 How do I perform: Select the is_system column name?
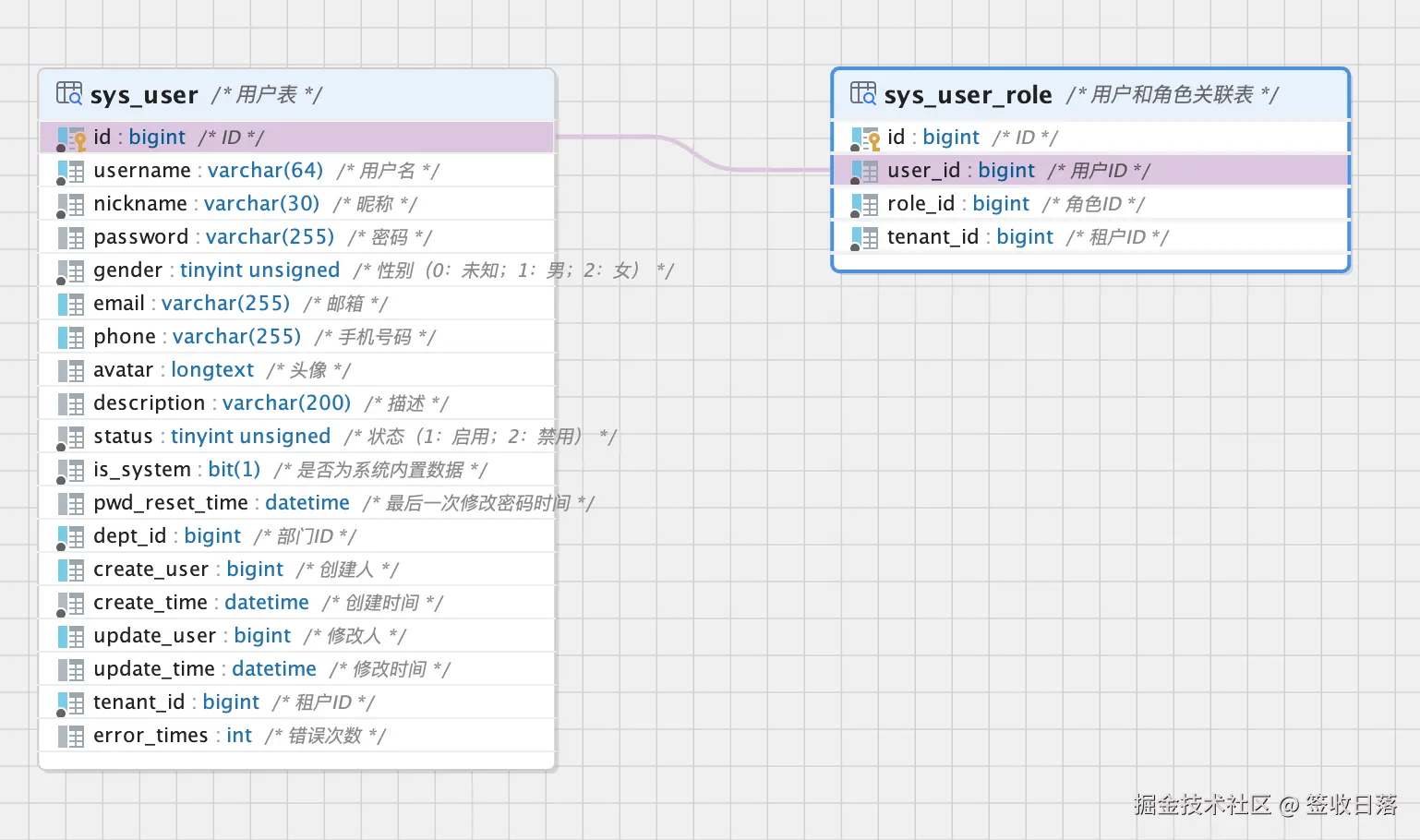click(x=141, y=470)
